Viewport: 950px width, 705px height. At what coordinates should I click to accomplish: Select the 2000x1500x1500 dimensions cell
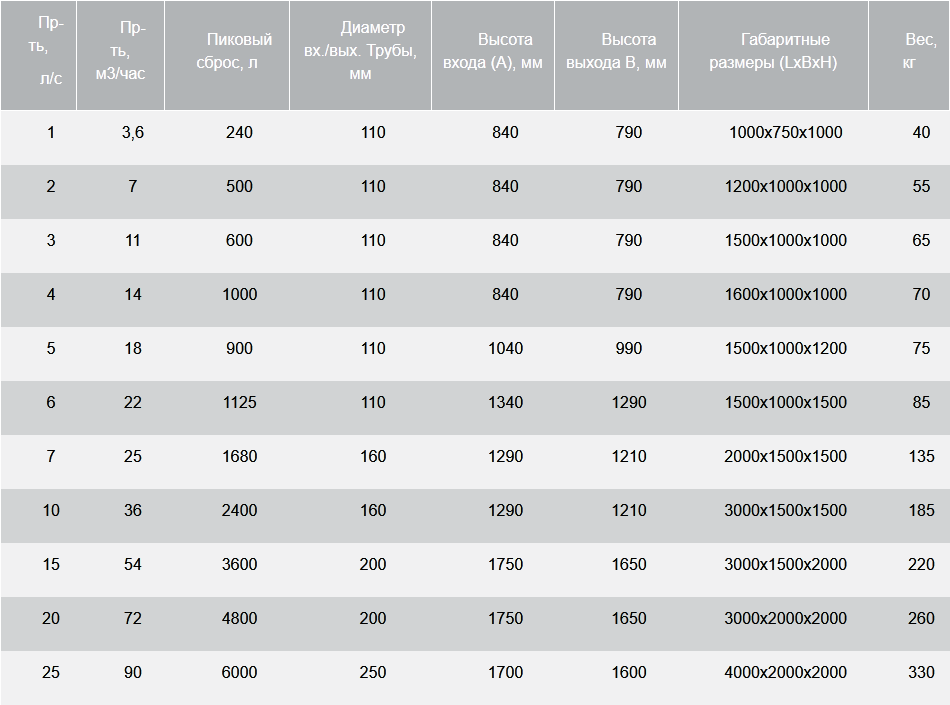point(785,456)
